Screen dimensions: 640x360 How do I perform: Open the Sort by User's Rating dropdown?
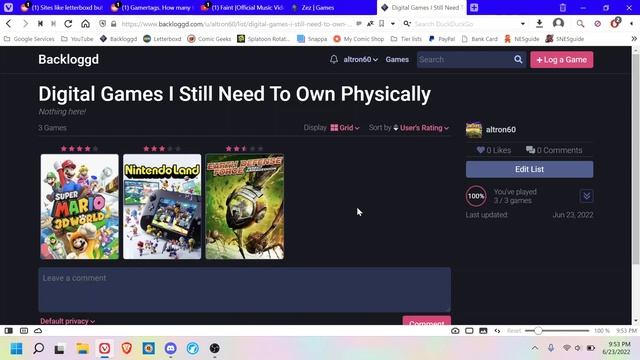tap(424, 128)
